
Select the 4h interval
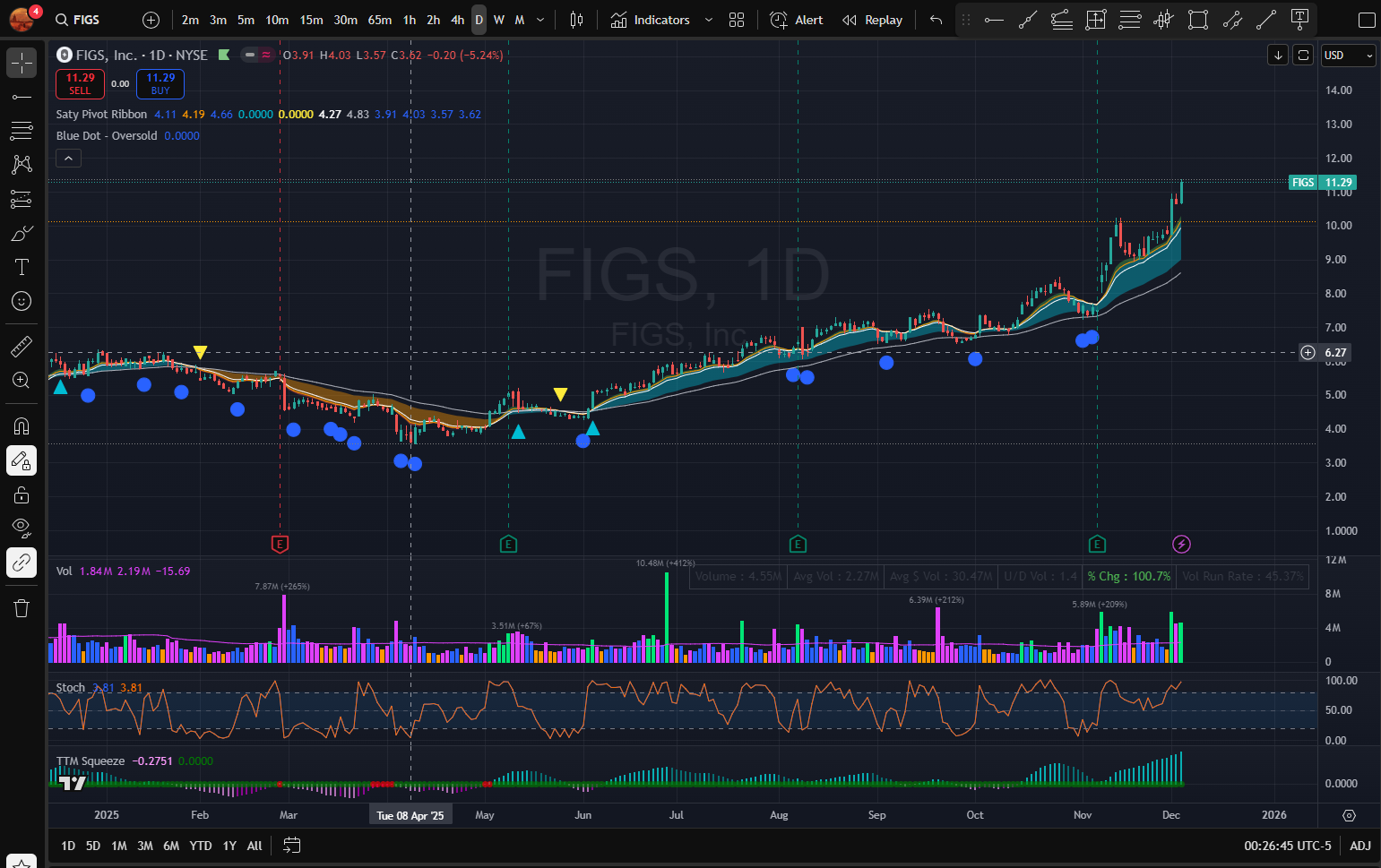tap(457, 20)
